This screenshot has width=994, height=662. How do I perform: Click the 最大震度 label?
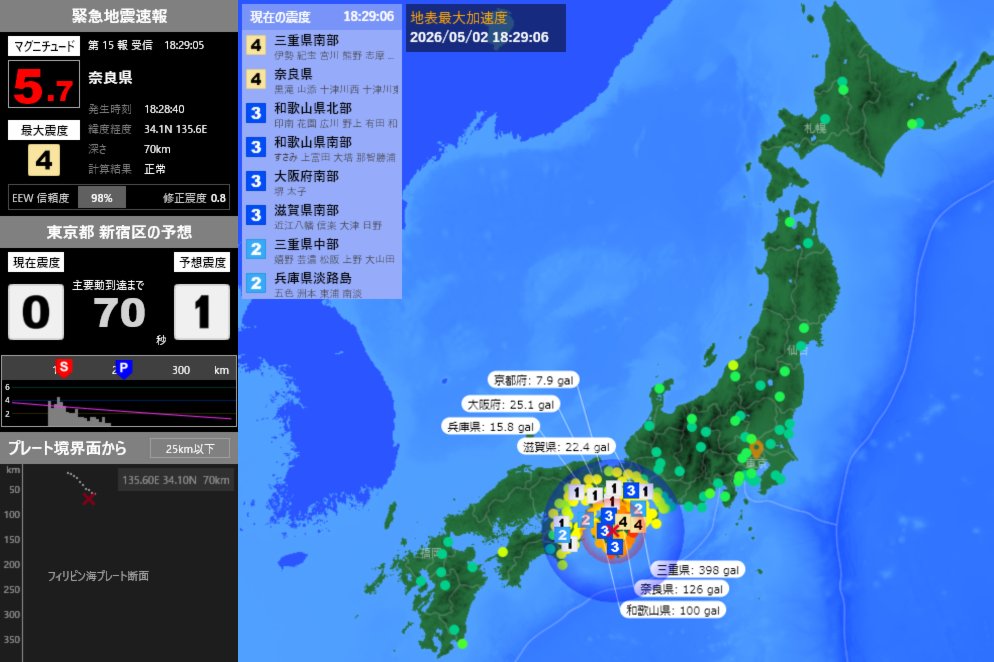[x=44, y=130]
